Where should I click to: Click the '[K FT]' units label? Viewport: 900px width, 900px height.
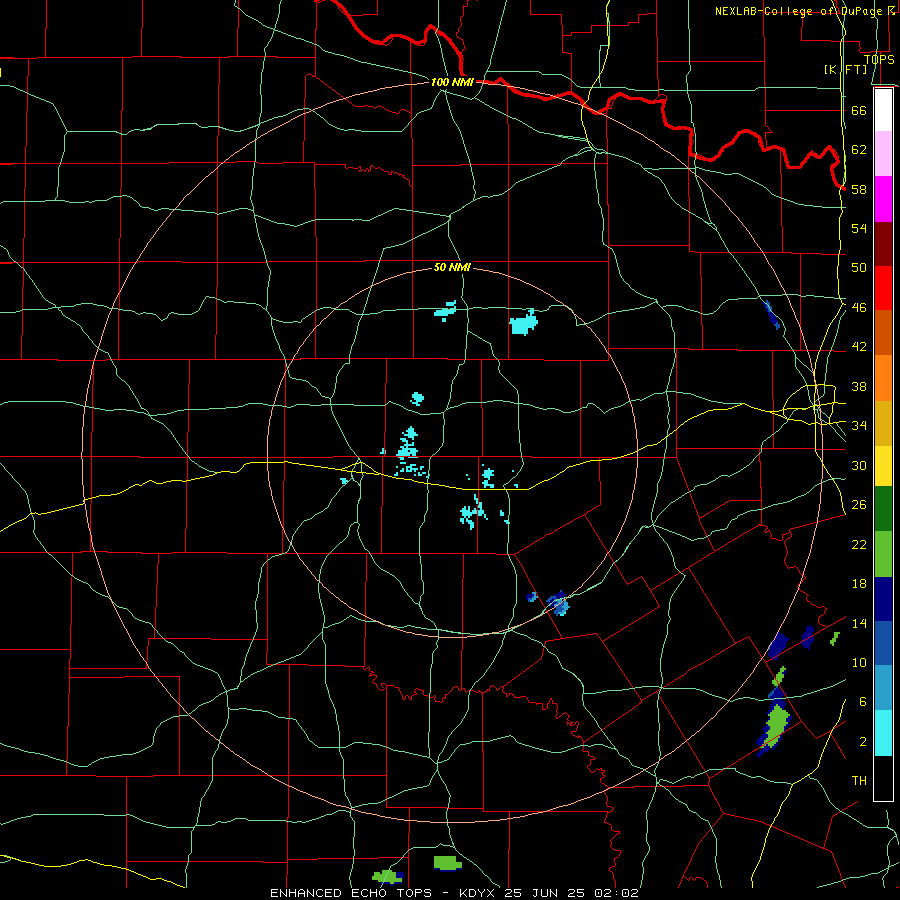point(845,69)
